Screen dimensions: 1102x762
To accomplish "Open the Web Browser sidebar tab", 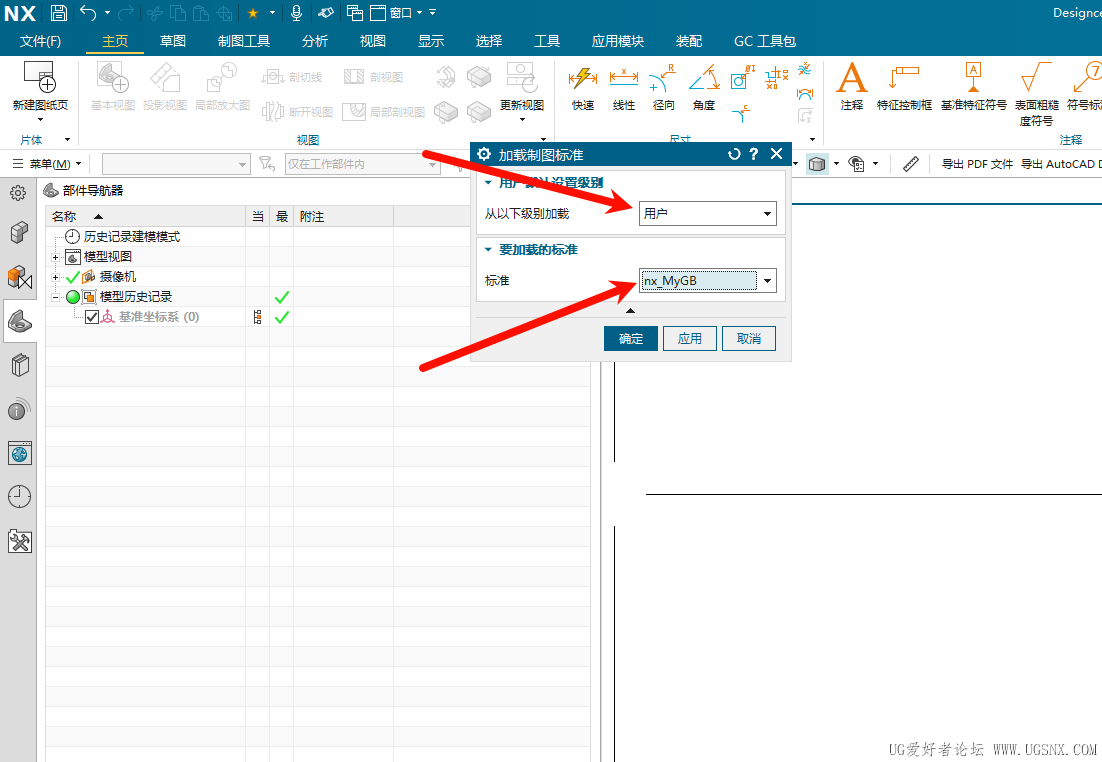I will [x=20, y=453].
